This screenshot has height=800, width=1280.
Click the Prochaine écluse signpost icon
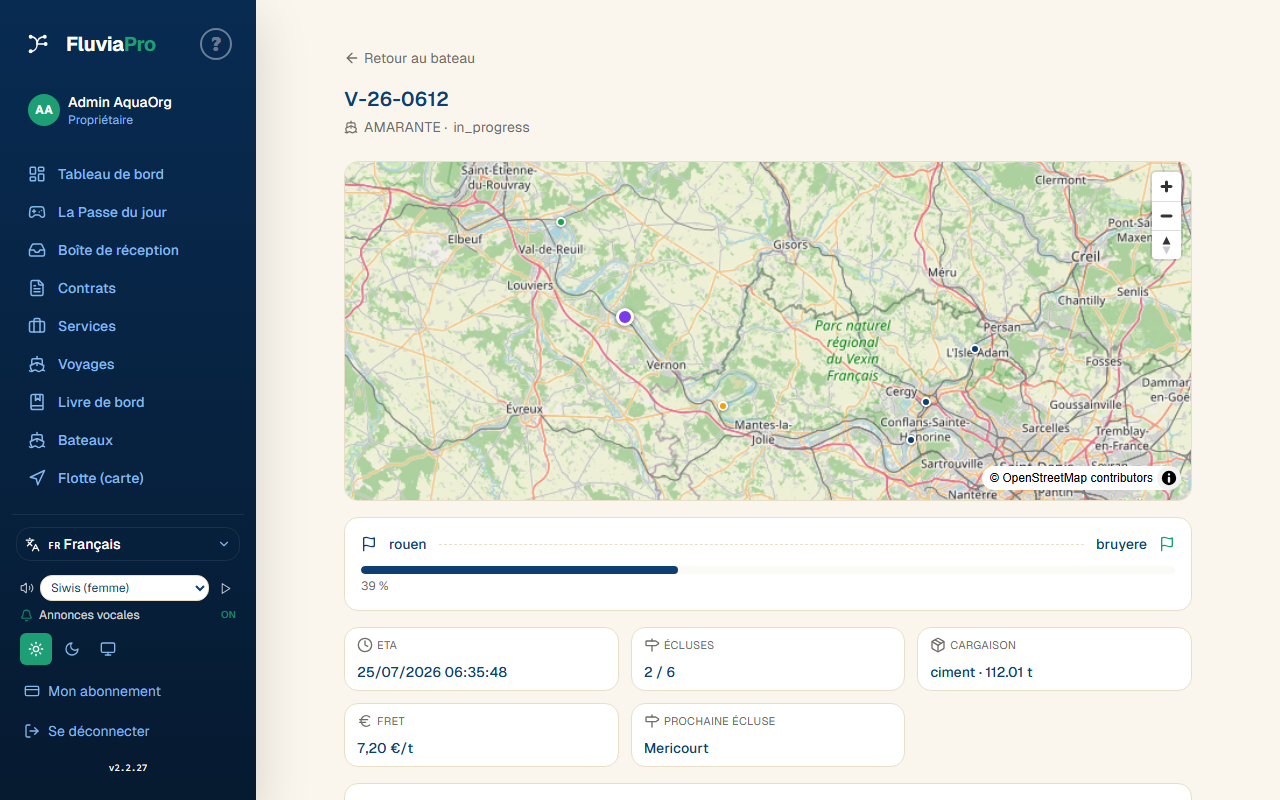(x=652, y=721)
